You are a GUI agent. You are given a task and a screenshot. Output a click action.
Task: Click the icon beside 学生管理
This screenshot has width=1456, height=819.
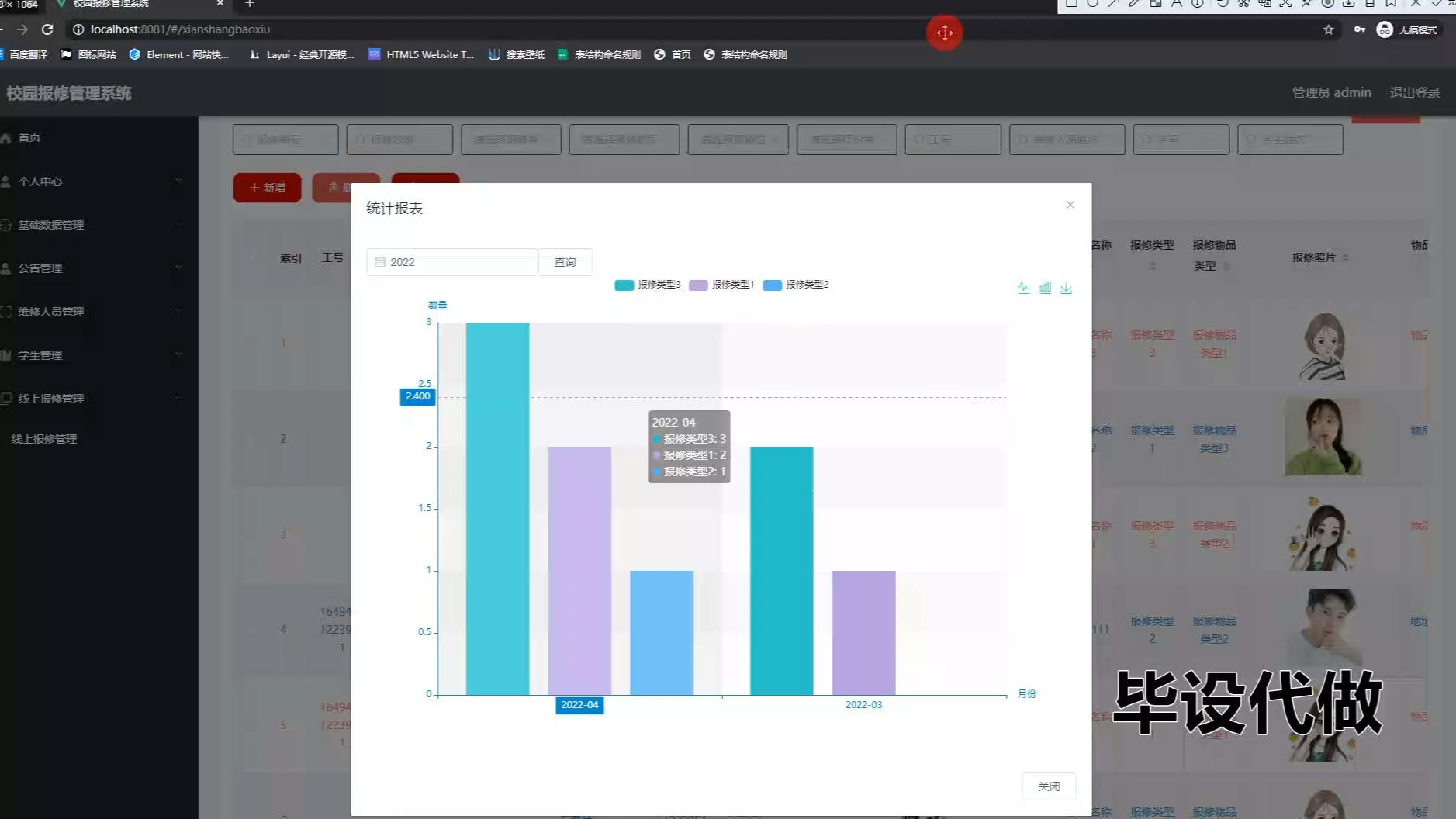point(5,355)
